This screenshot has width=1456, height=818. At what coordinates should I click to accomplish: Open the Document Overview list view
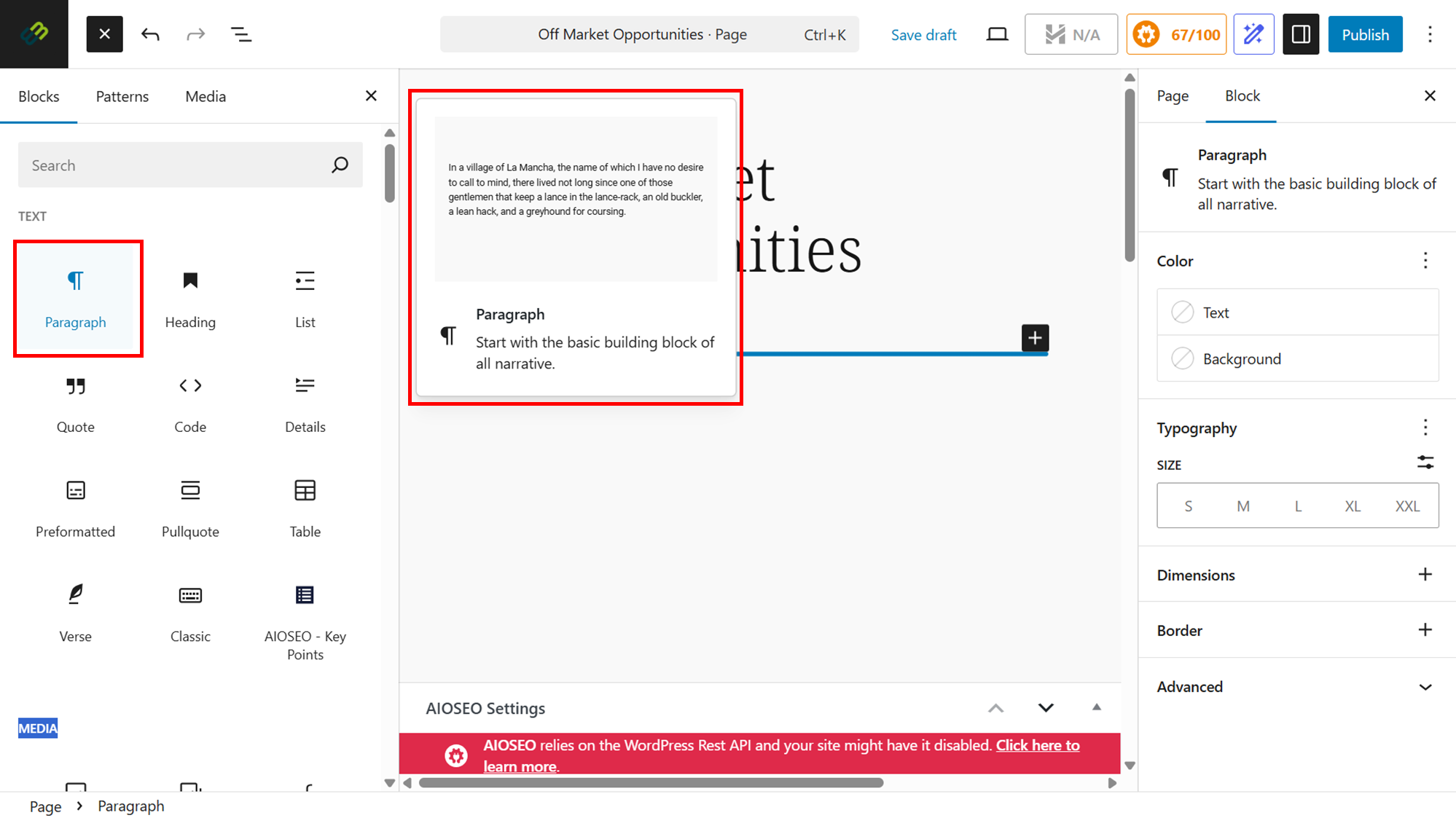(241, 34)
